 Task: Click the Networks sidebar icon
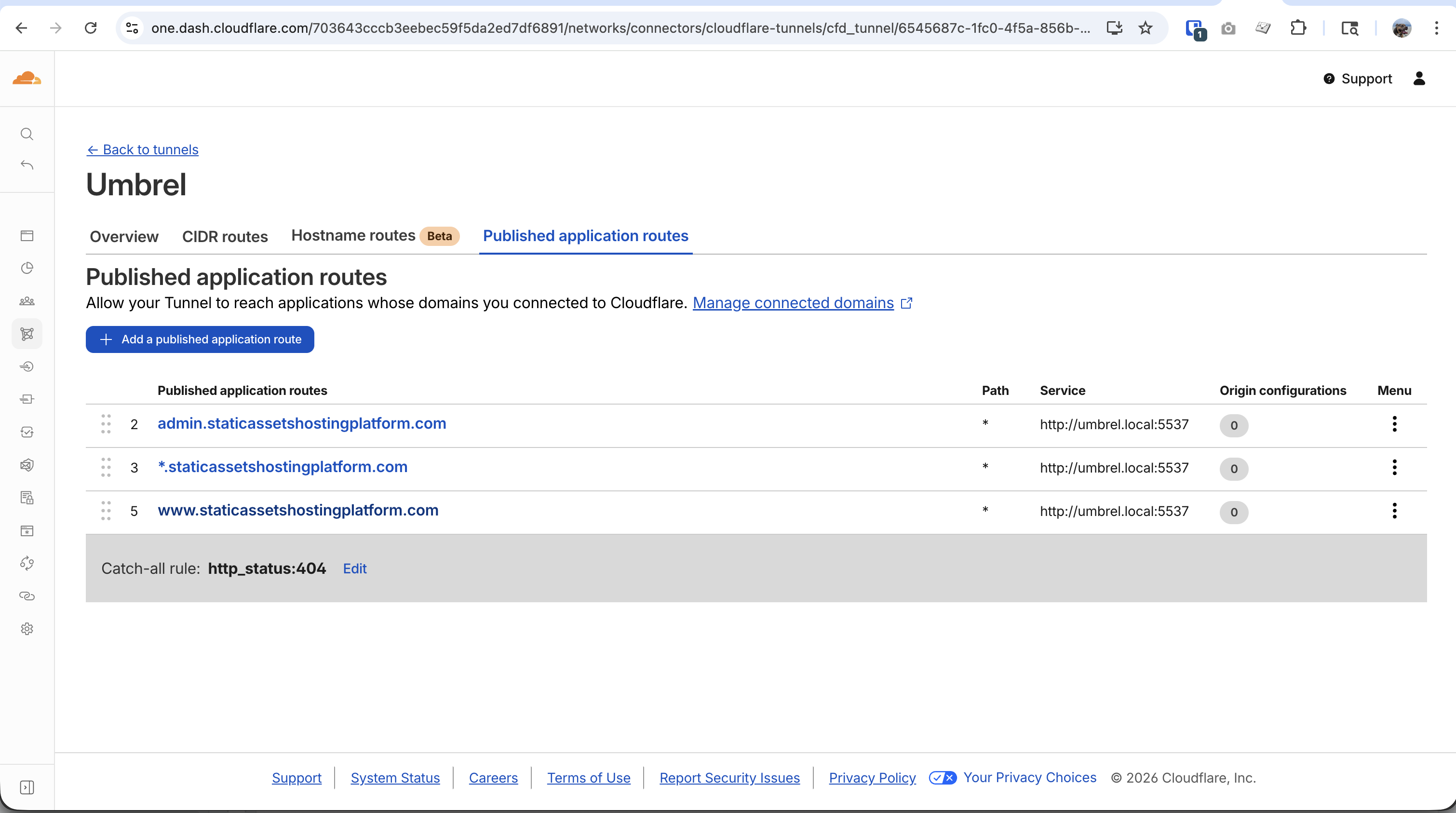tap(27, 334)
